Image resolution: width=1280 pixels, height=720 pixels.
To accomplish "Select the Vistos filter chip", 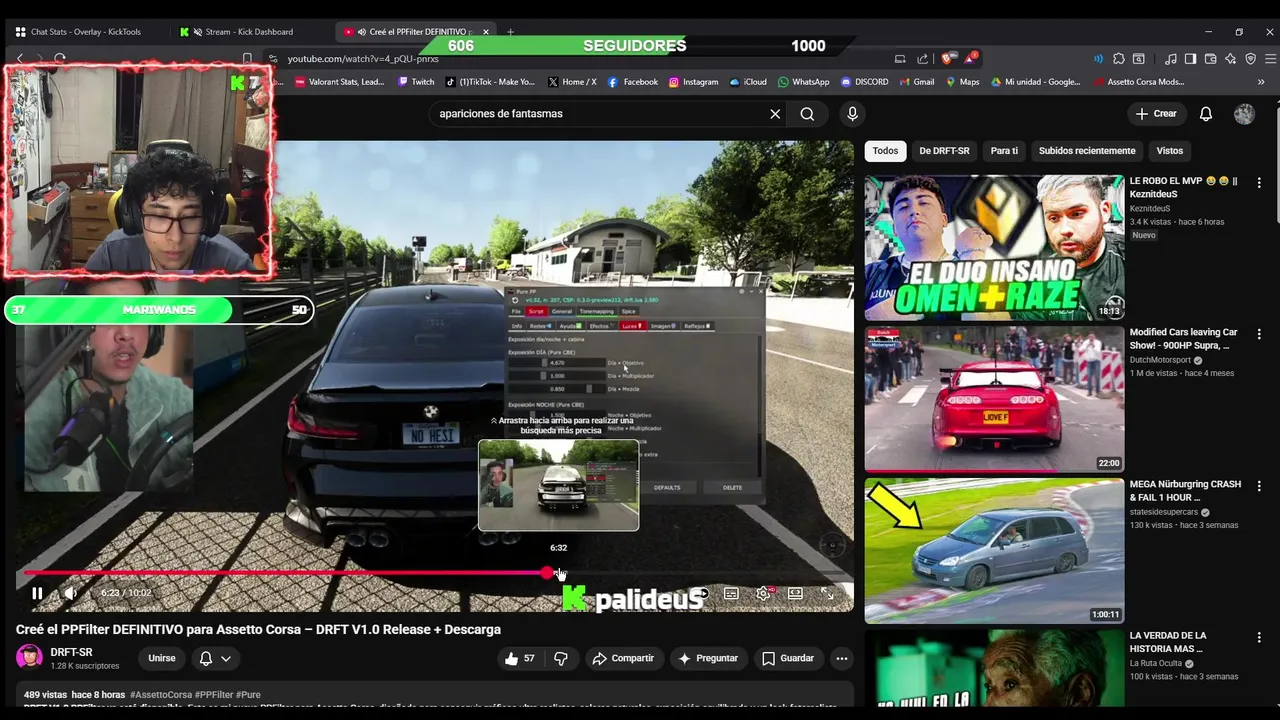I will click(1170, 151).
